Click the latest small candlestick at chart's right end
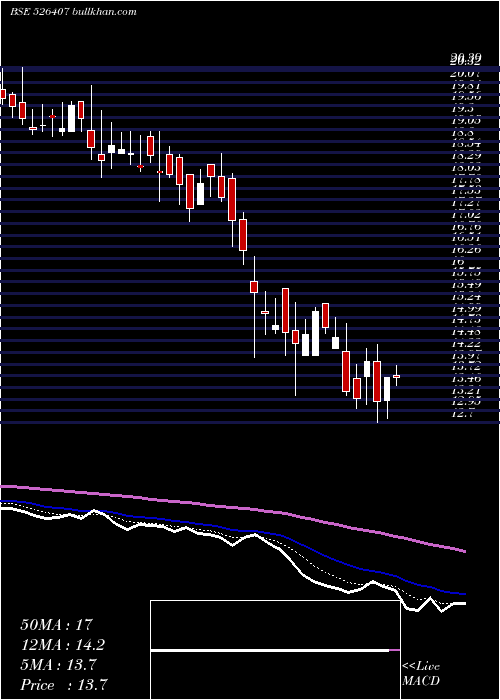This screenshot has width=500, height=700. click(x=396, y=376)
